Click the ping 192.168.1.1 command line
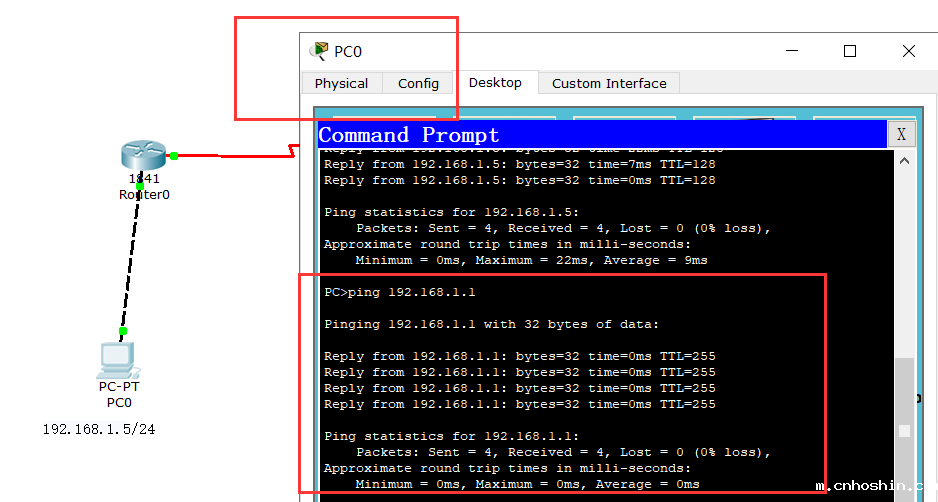938x502 pixels. point(400,292)
